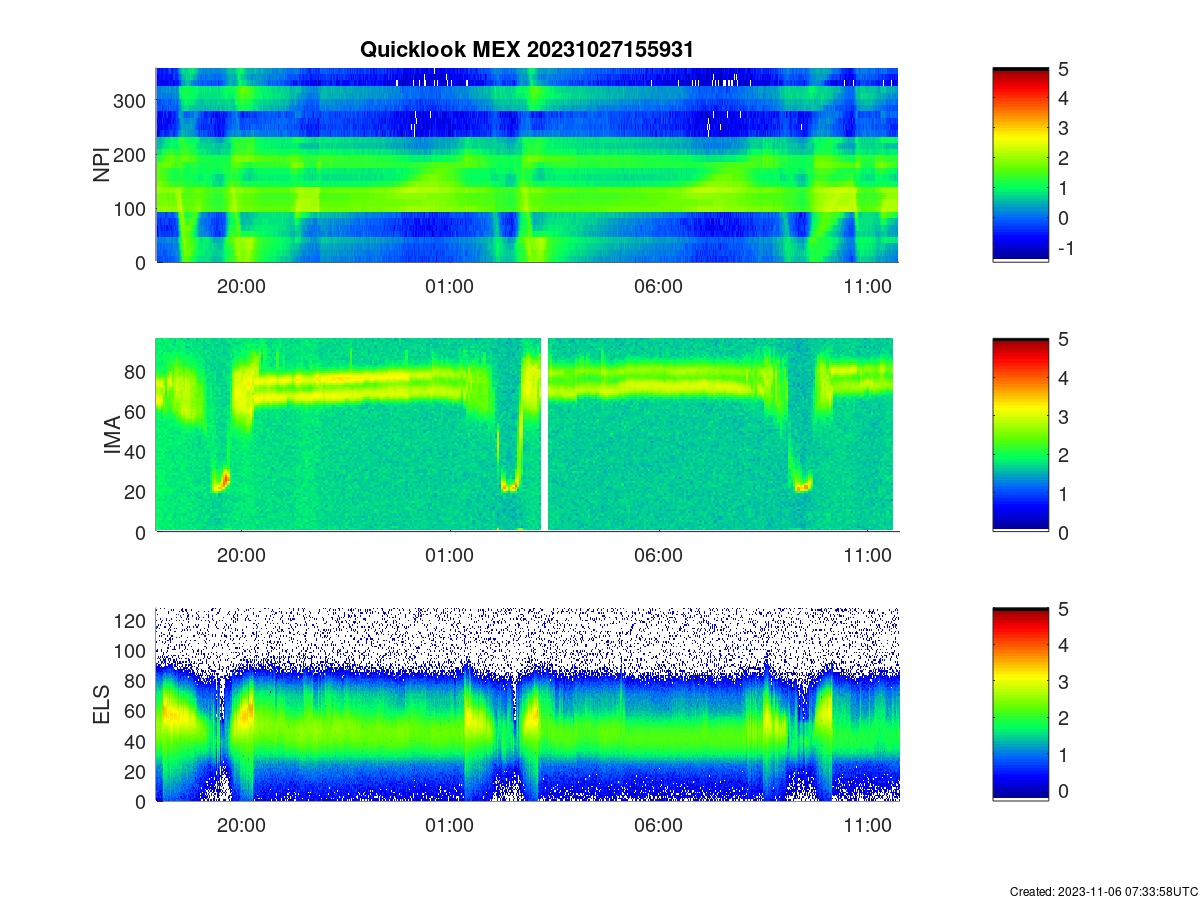Click the 40 tick on the ELS axis
The width and height of the screenshot is (1200, 900).
pyautogui.click(x=137, y=741)
